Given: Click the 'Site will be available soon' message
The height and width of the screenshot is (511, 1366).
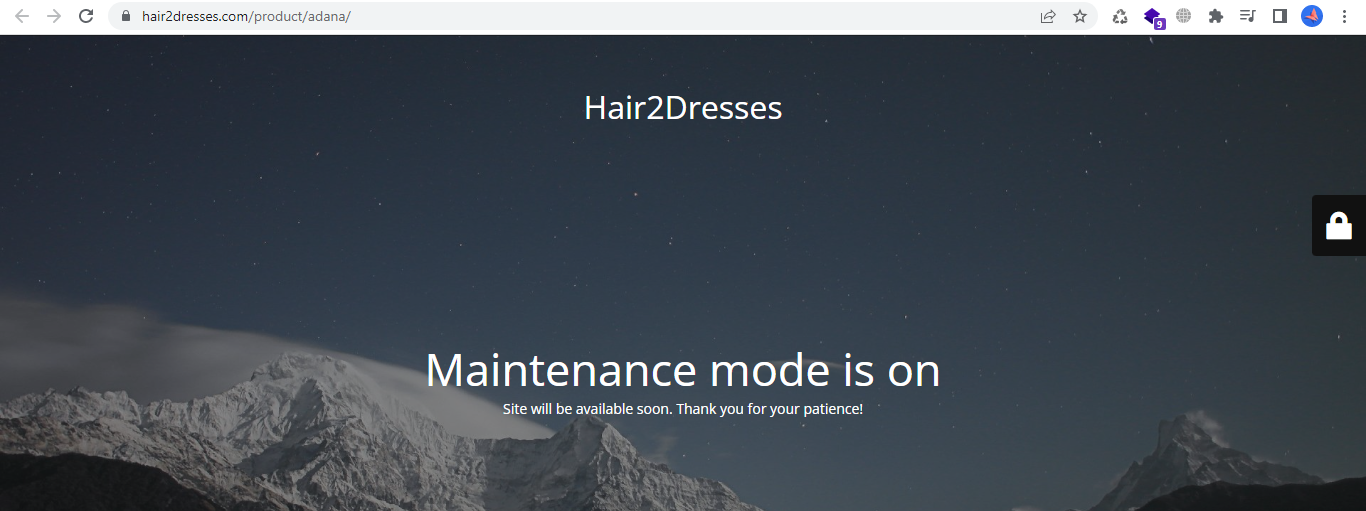Looking at the screenshot, I should (x=683, y=409).
